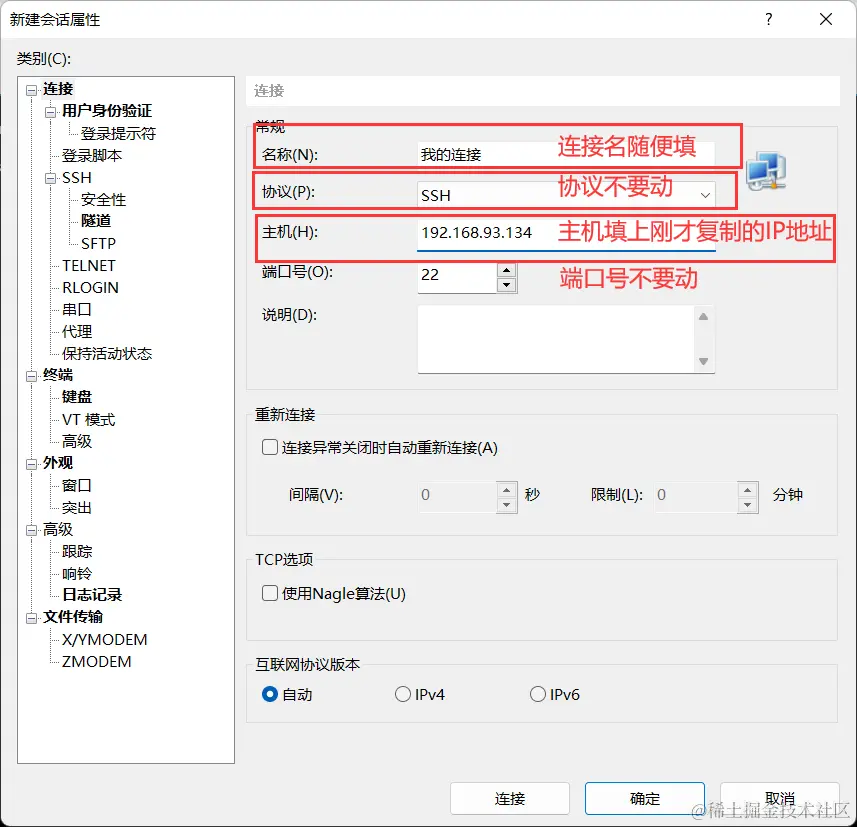Click the help question mark button
The image size is (857, 827).
pos(768,20)
